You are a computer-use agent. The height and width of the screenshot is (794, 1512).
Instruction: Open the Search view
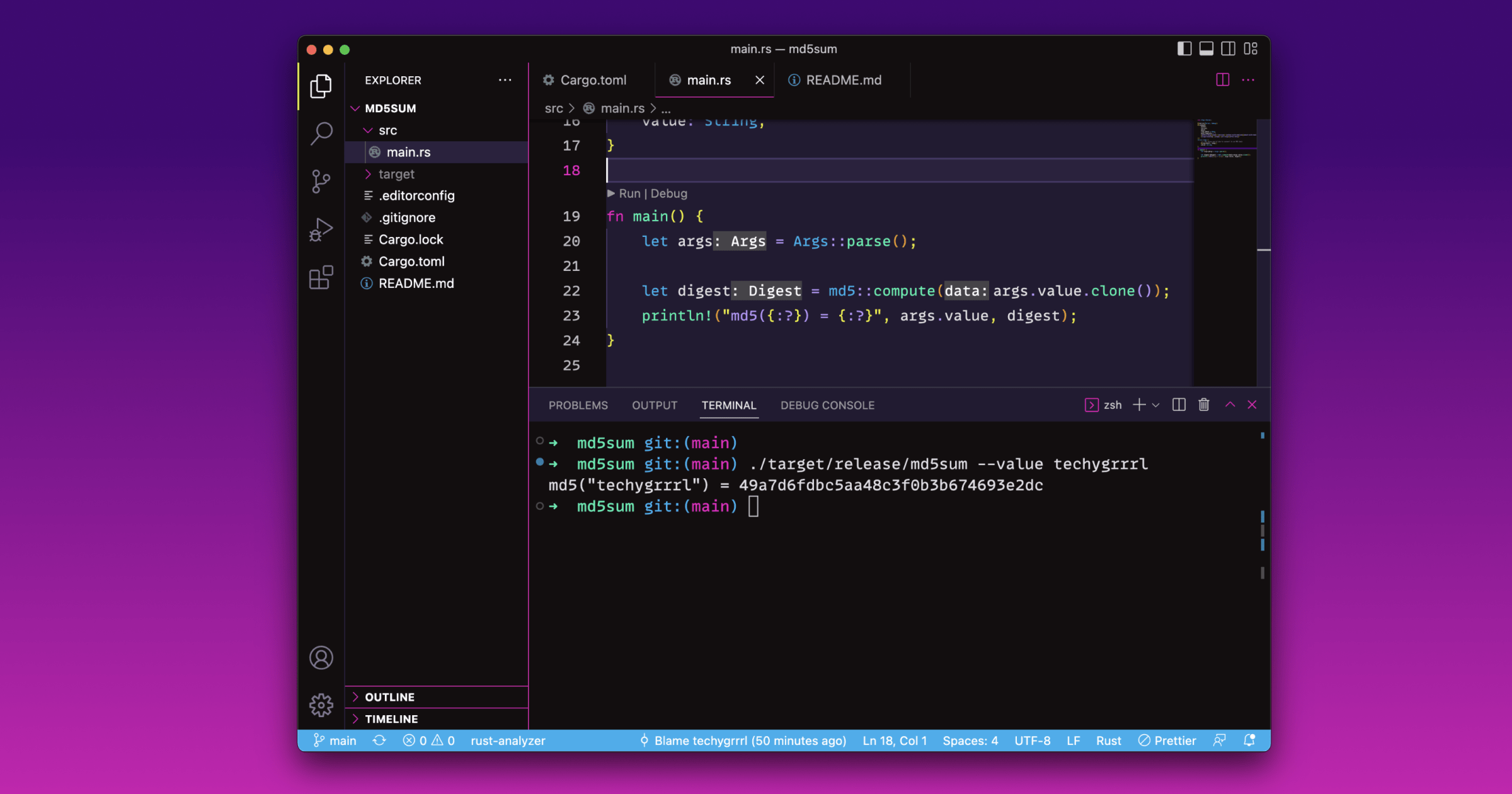[322, 134]
